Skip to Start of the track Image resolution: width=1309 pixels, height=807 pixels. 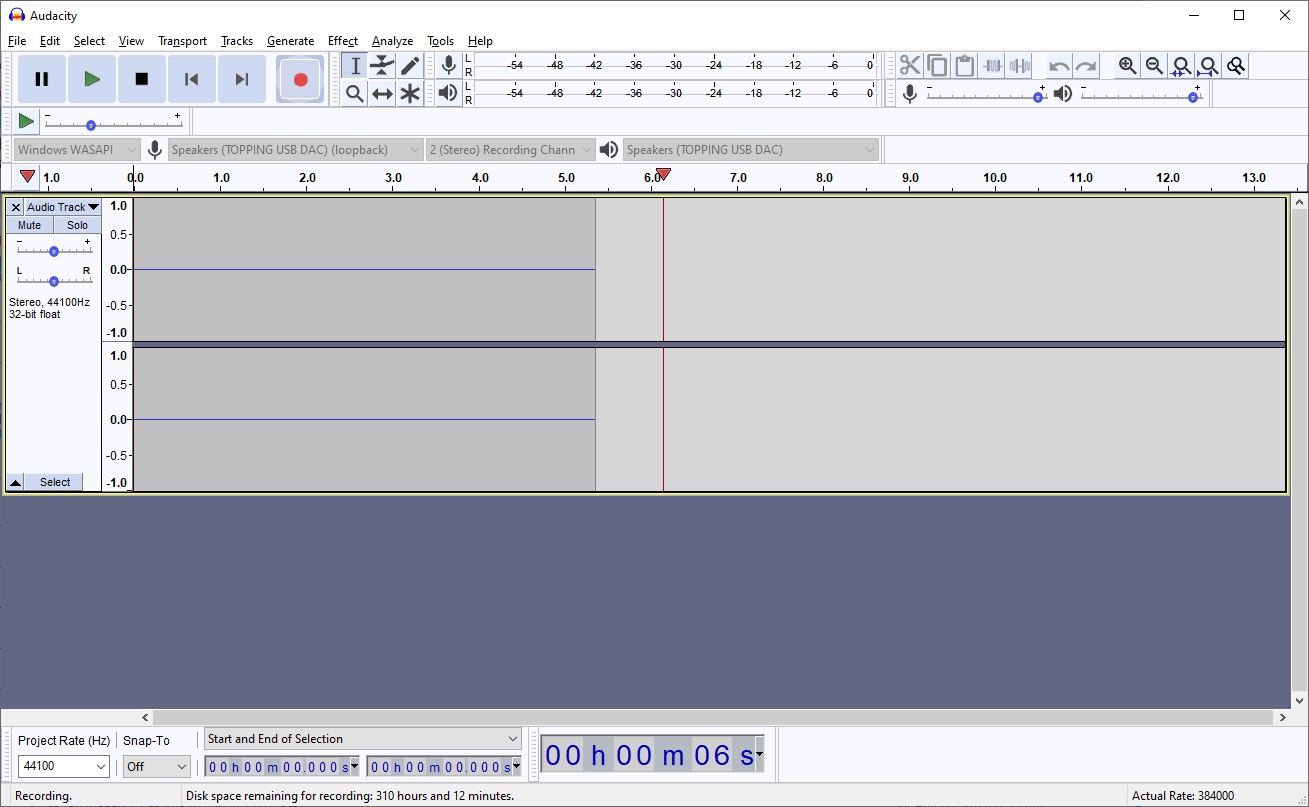coord(192,79)
